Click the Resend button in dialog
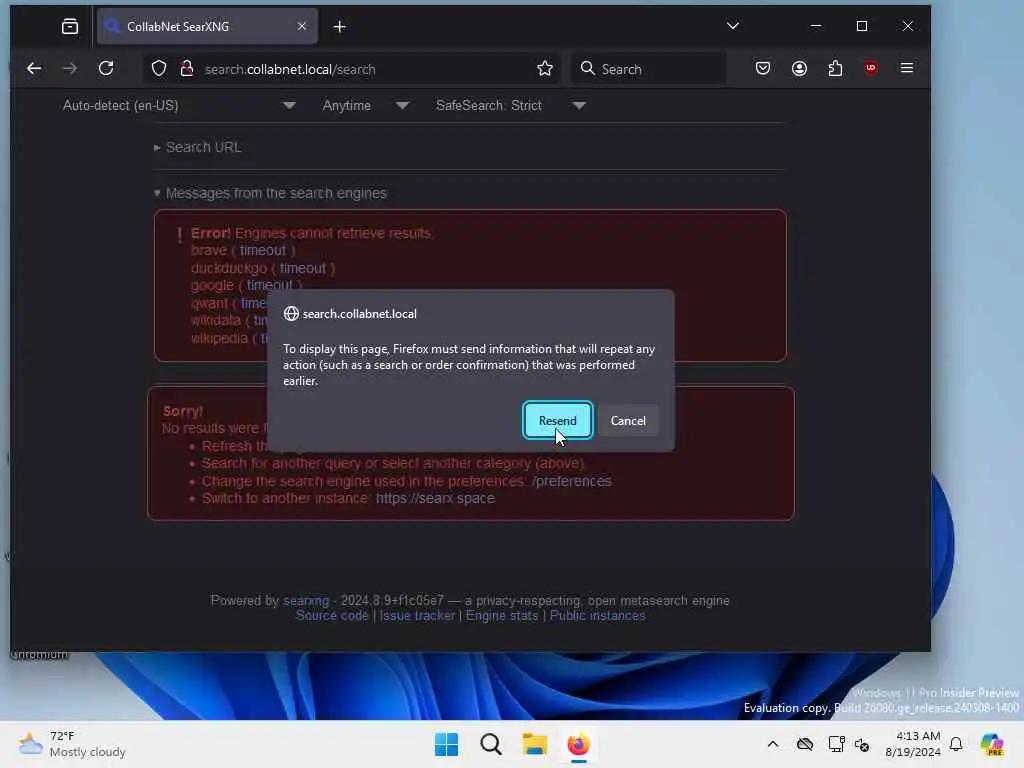This screenshot has height=768, width=1024. tap(558, 421)
